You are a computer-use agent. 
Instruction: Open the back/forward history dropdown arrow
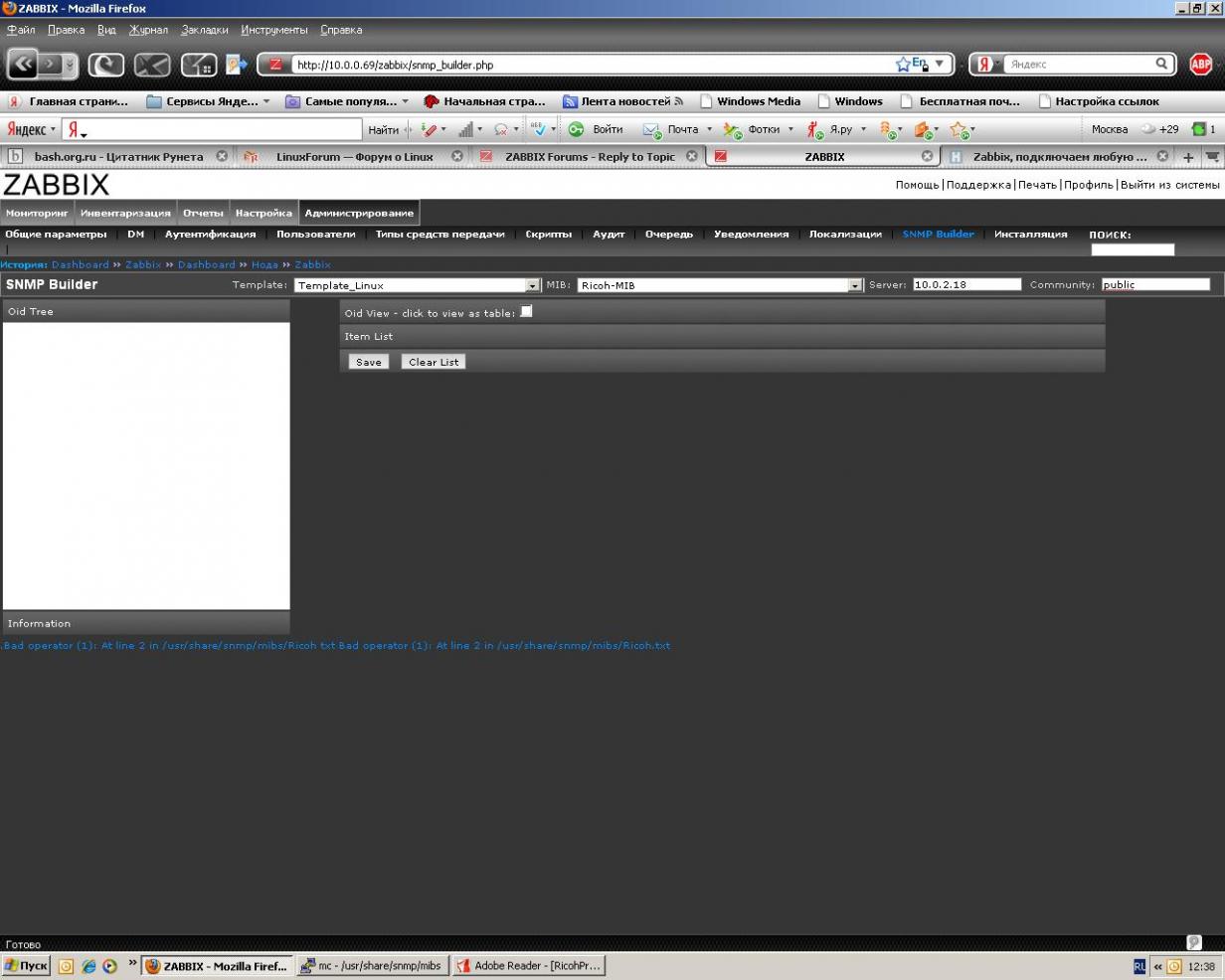pos(70,65)
